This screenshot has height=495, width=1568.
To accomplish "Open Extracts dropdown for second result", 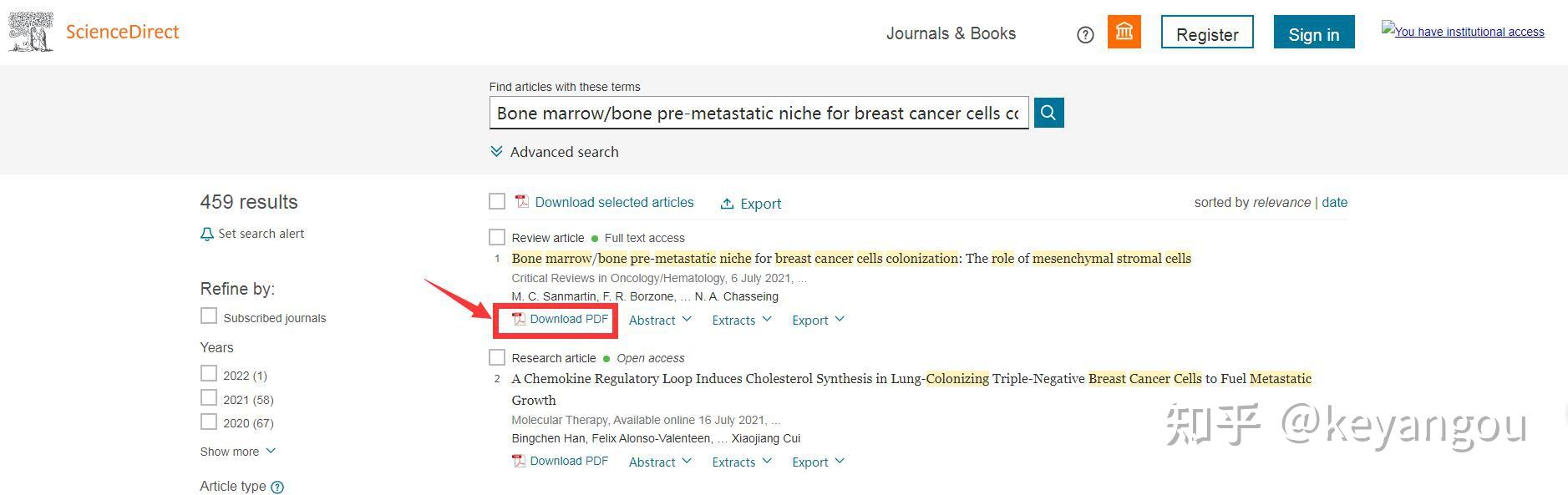I will point(741,462).
